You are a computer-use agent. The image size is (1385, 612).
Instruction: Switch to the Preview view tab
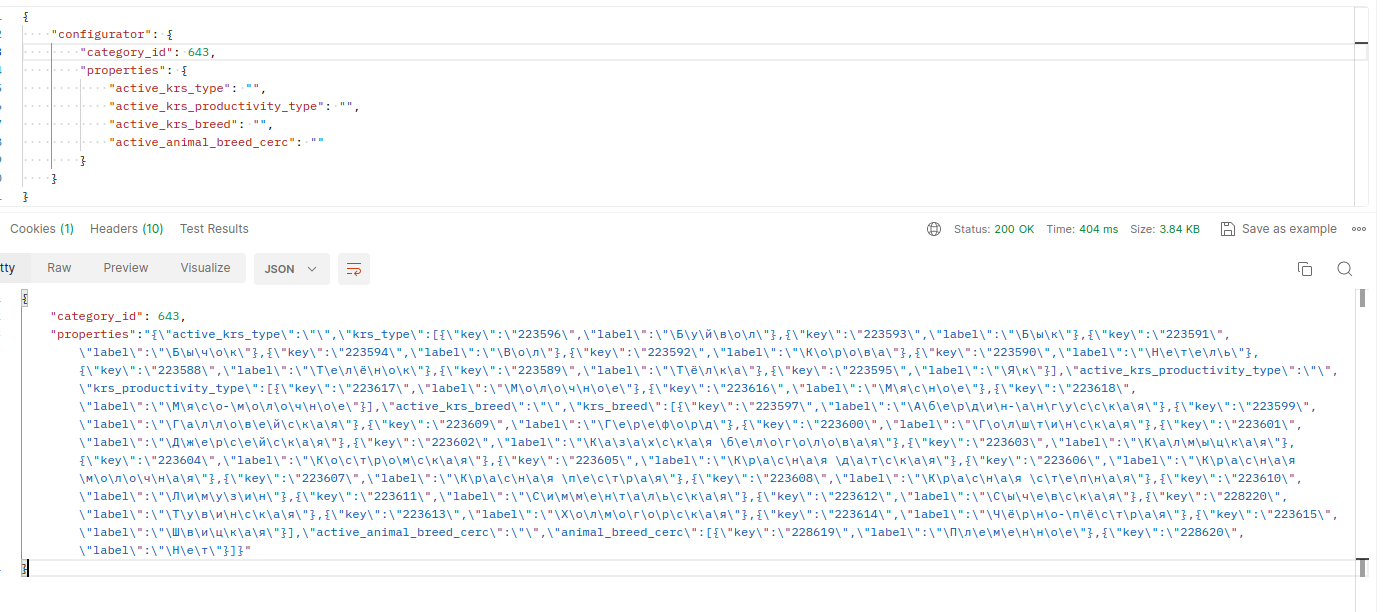pyautogui.click(x=126, y=268)
